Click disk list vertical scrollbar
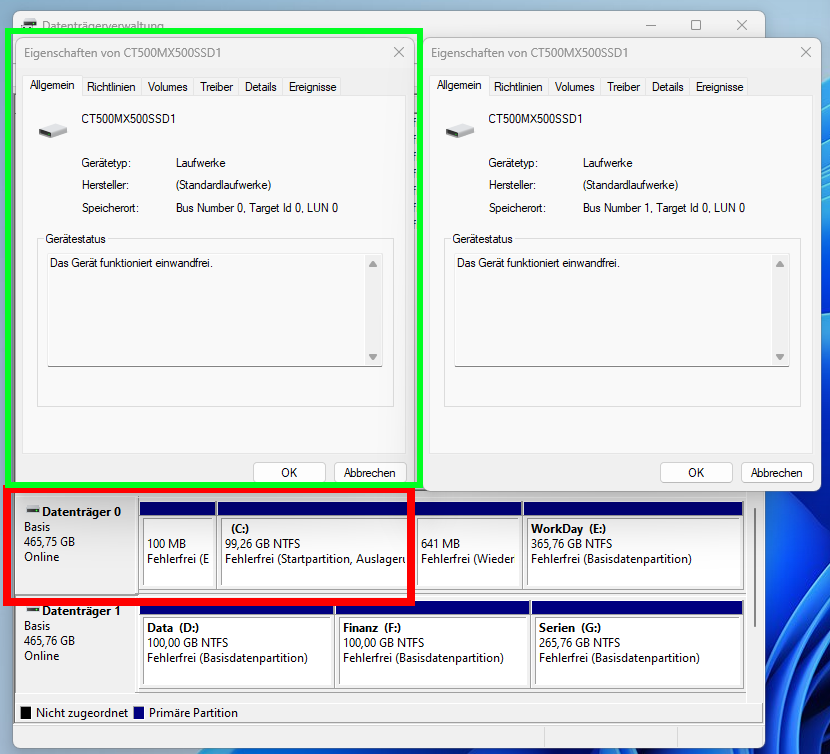This screenshot has height=754, width=830. tap(755, 567)
